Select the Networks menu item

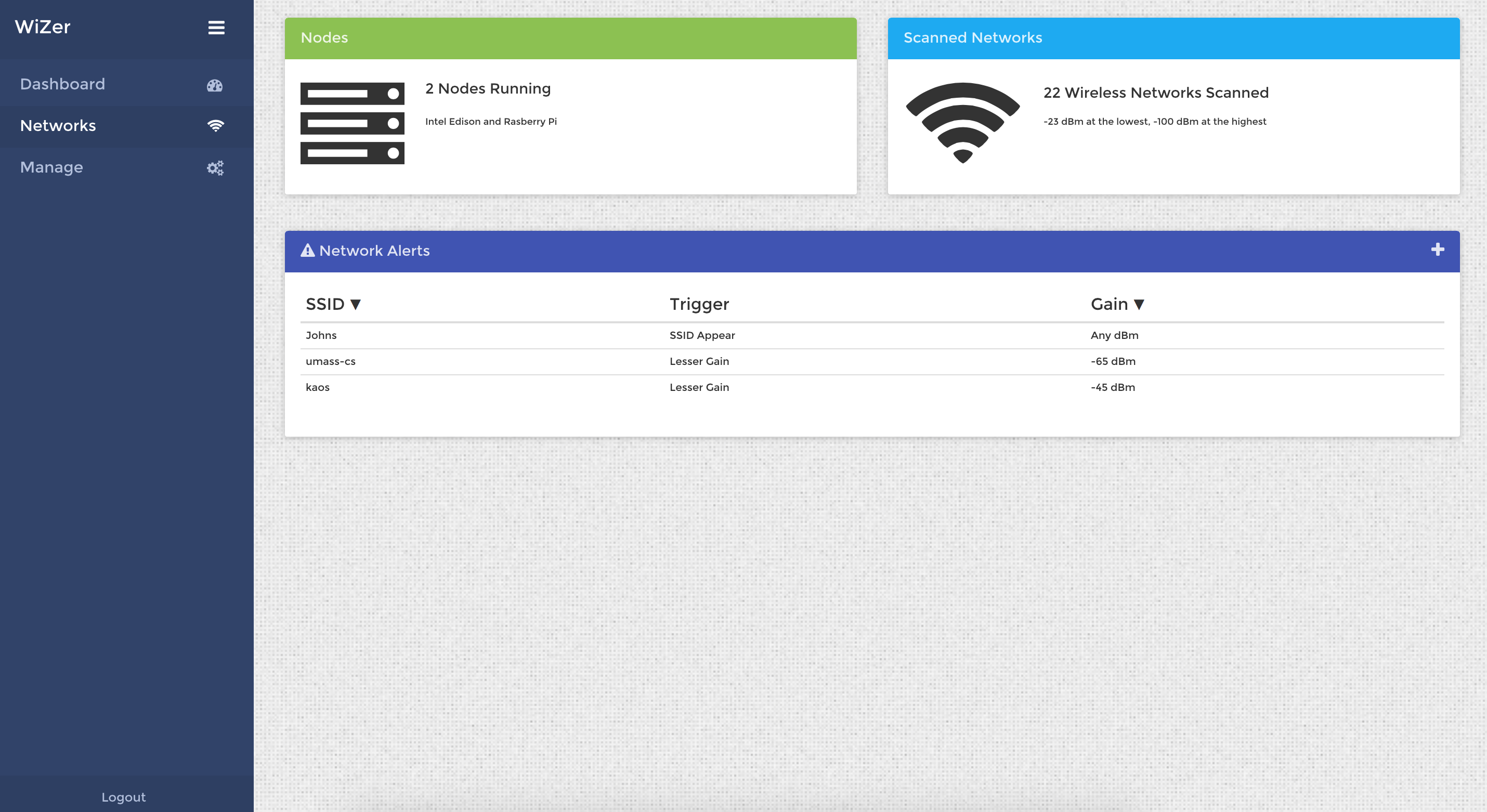58,126
